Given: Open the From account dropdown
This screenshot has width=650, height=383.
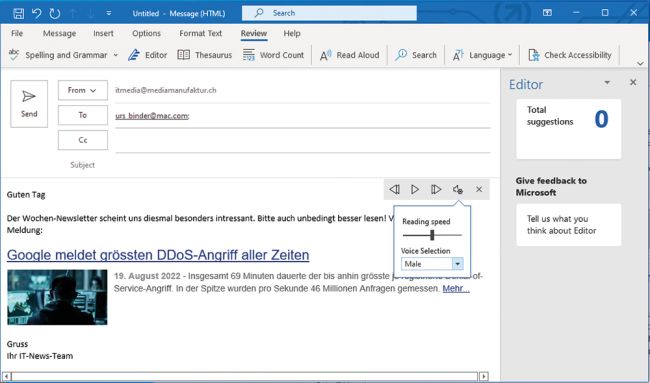Looking at the screenshot, I should (82, 90).
